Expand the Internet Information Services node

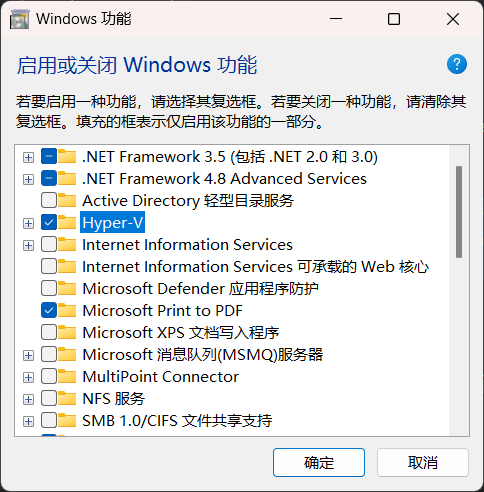pos(28,245)
